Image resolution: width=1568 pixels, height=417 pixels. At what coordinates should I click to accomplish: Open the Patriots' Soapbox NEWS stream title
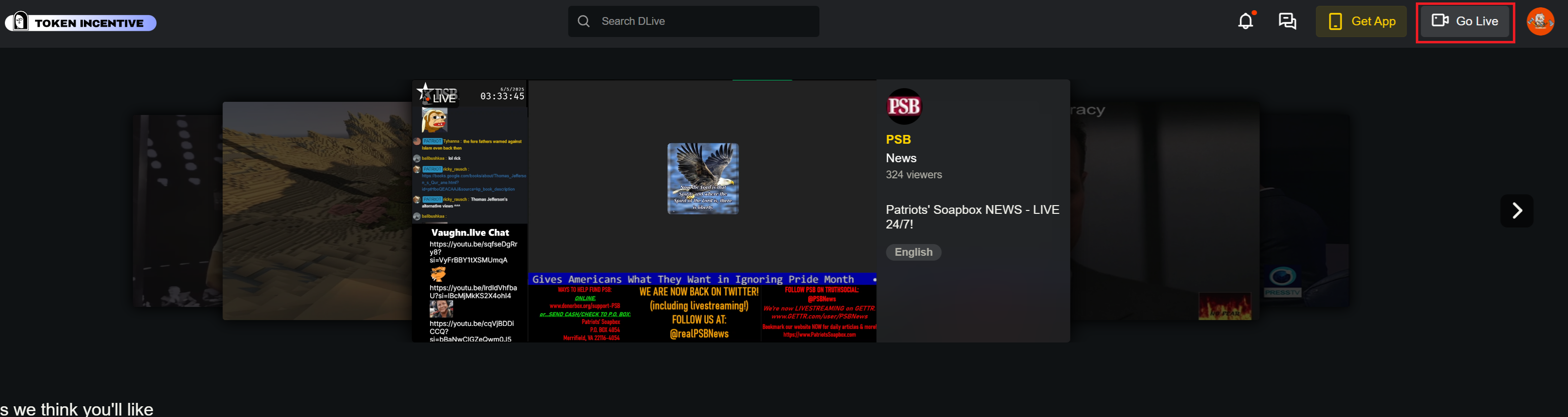pyautogui.click(x=972, y=216)
